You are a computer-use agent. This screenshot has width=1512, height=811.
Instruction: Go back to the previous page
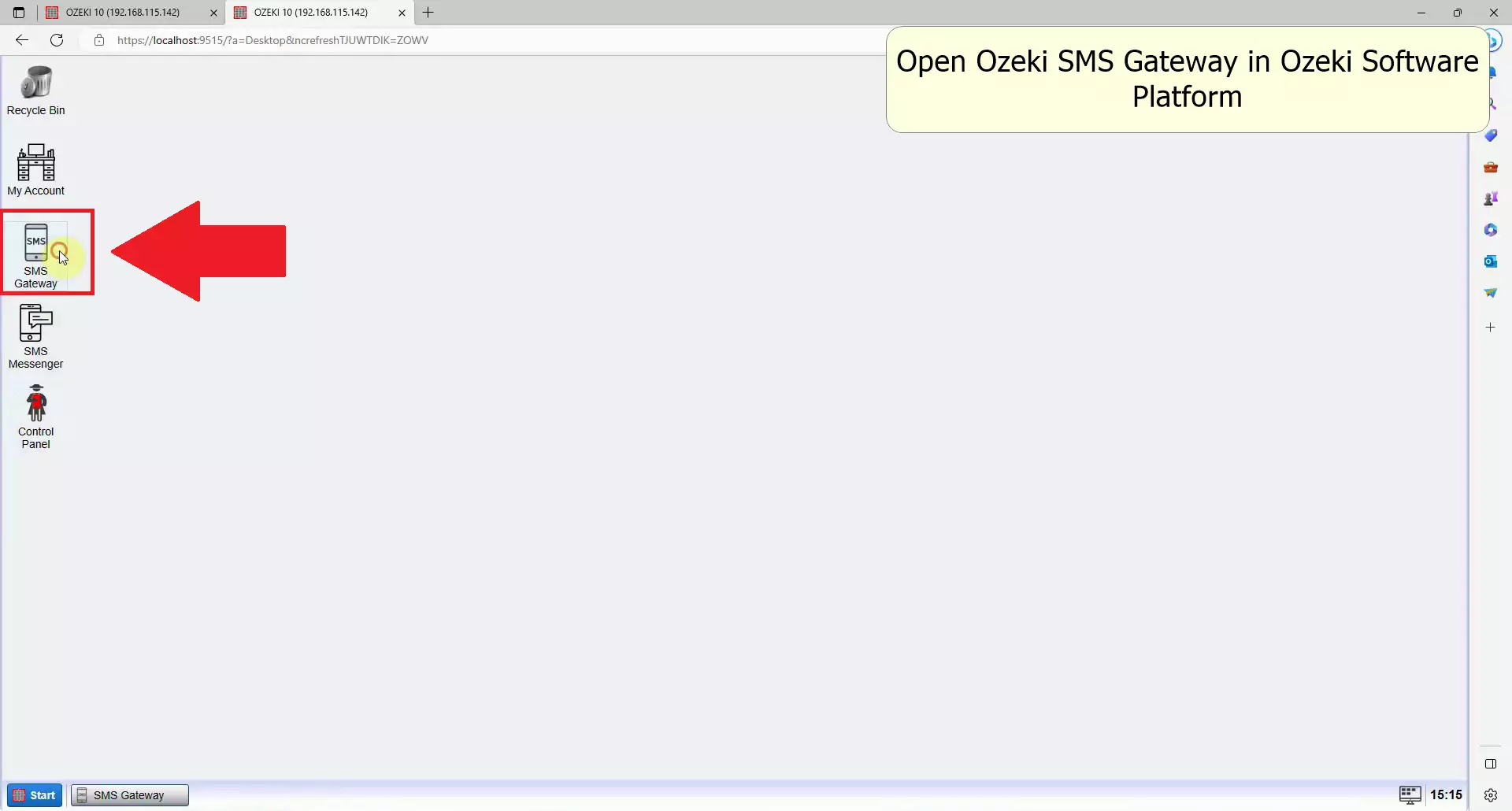(22, 40)
